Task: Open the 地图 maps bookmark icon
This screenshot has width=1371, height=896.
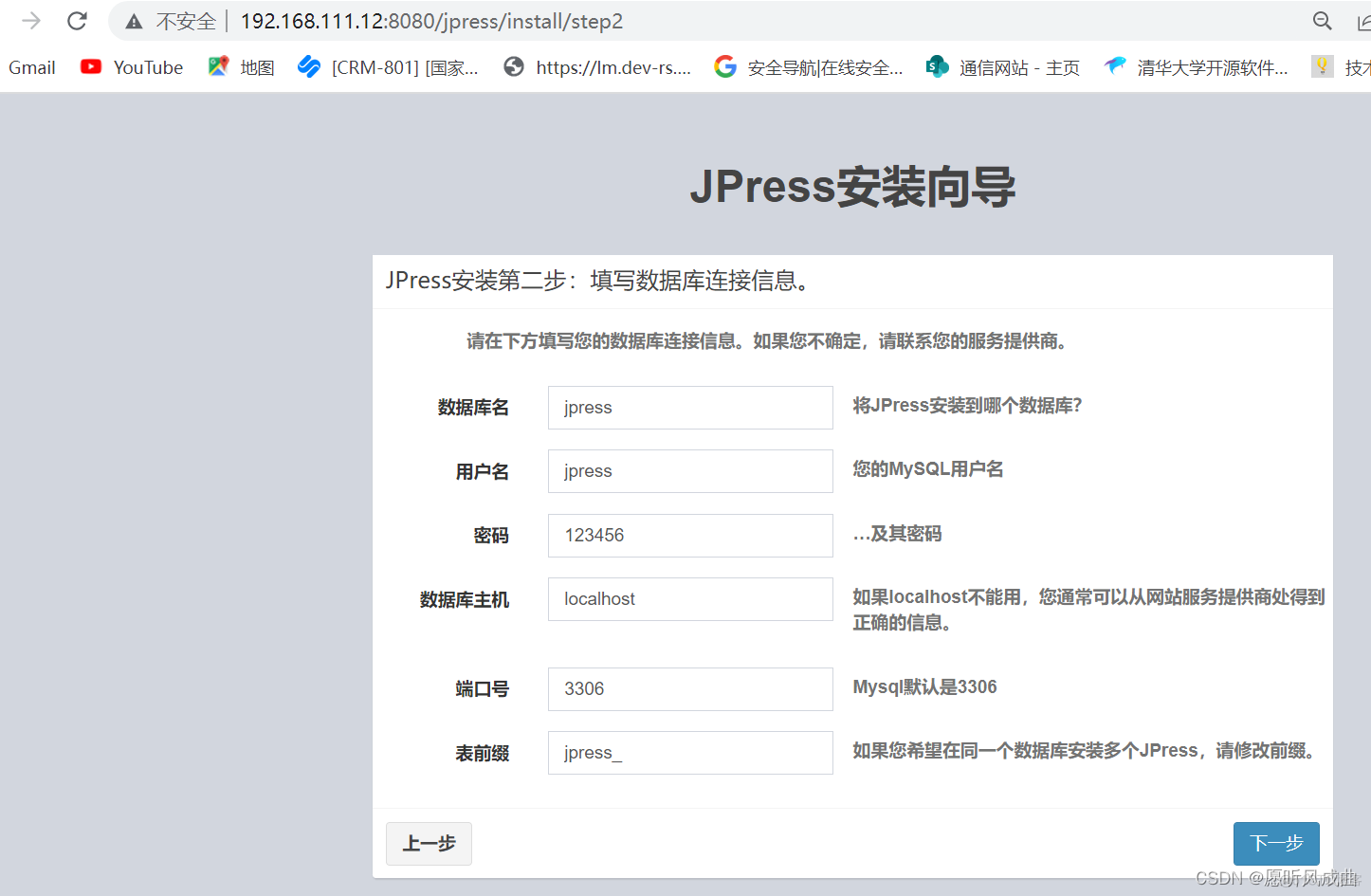Action: coord(219,66)
